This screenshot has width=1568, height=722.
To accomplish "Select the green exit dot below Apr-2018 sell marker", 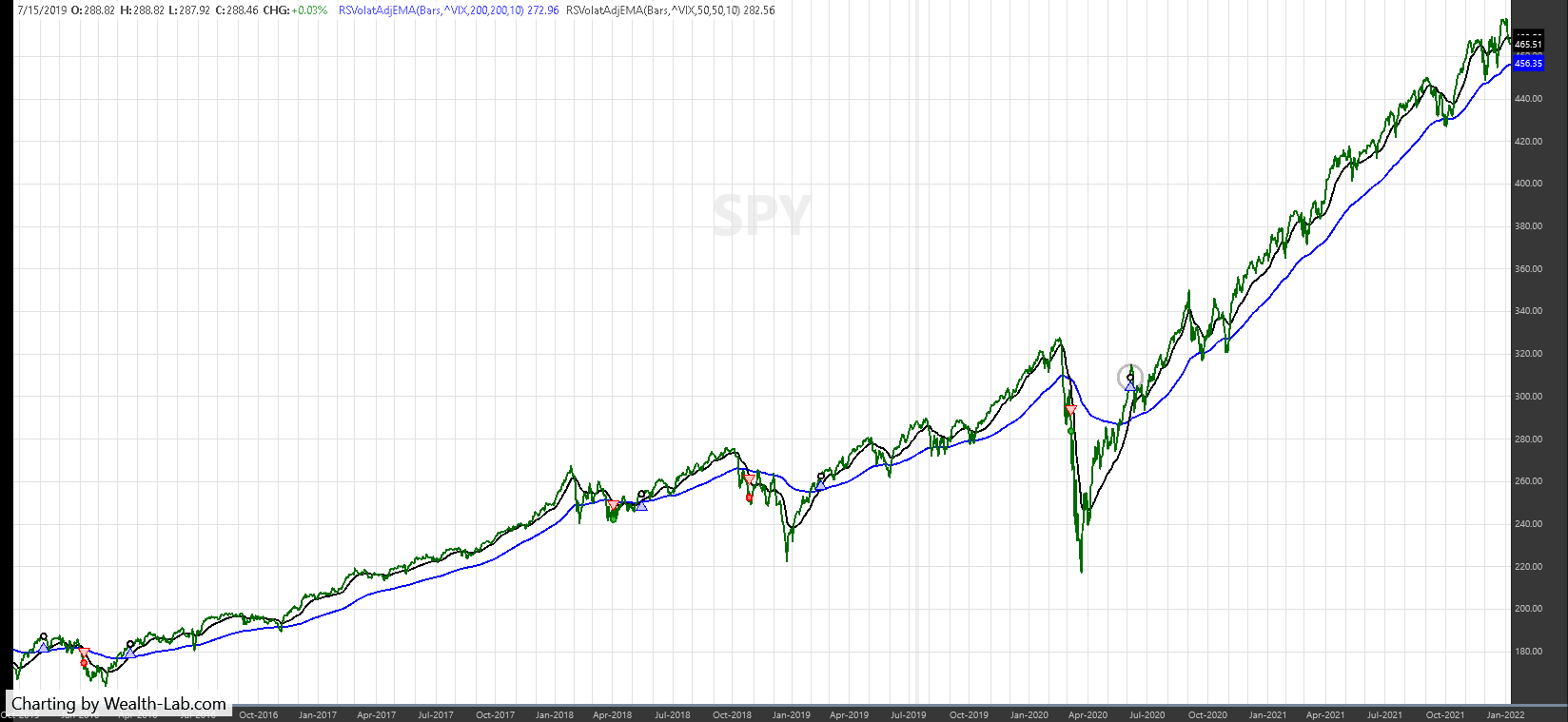I will point(614,518).
